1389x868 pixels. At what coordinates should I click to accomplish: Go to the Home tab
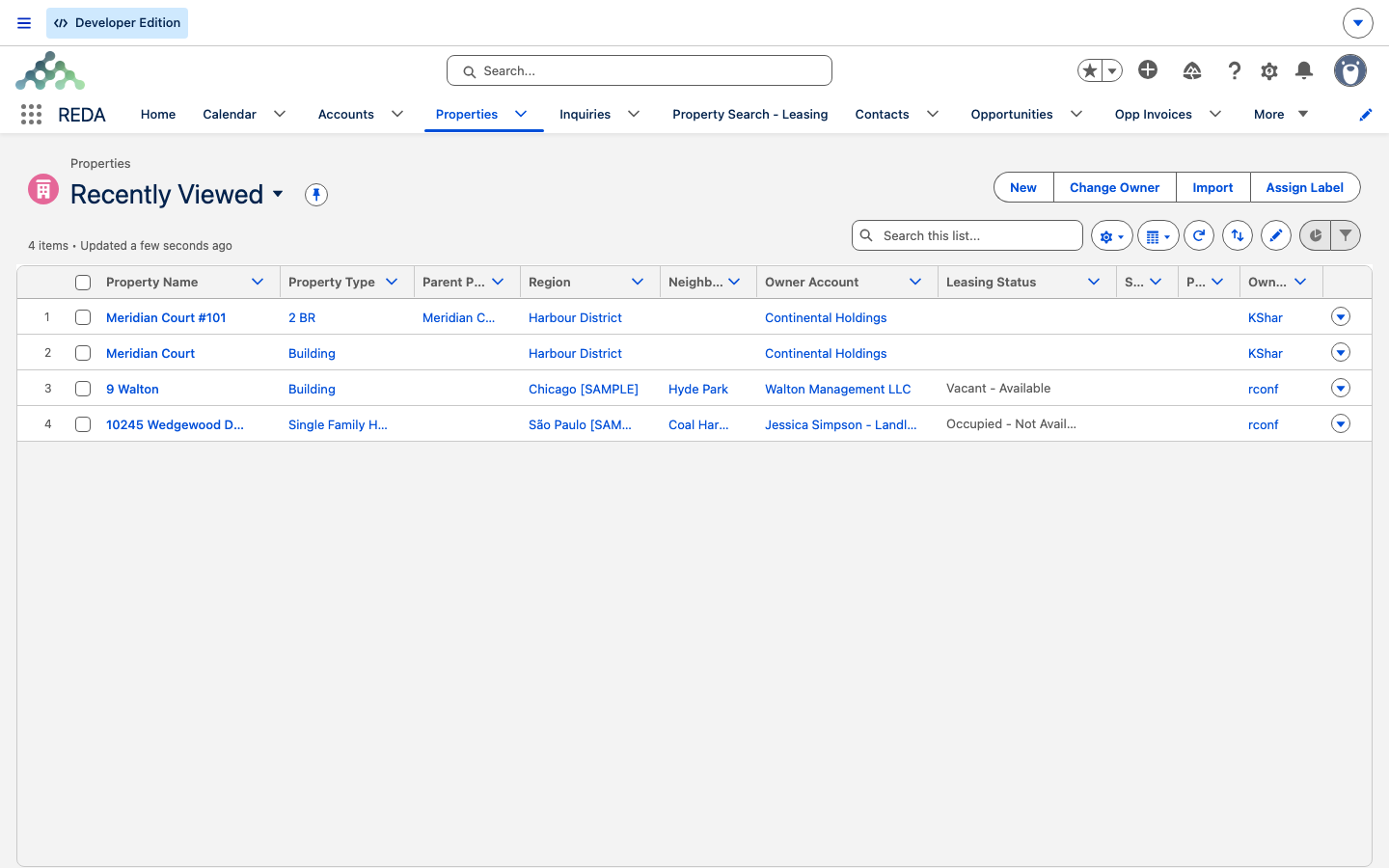tap(158, 114)
